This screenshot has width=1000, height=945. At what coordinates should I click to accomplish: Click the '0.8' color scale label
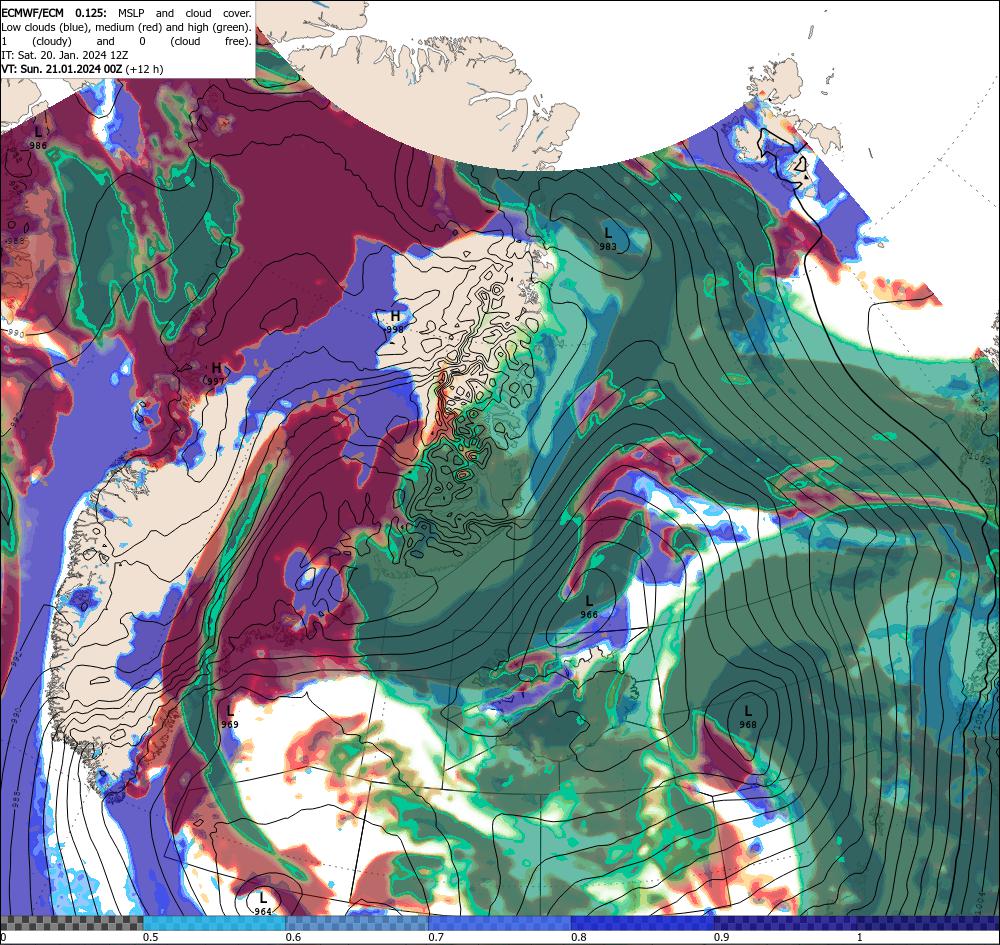[579, 937]
